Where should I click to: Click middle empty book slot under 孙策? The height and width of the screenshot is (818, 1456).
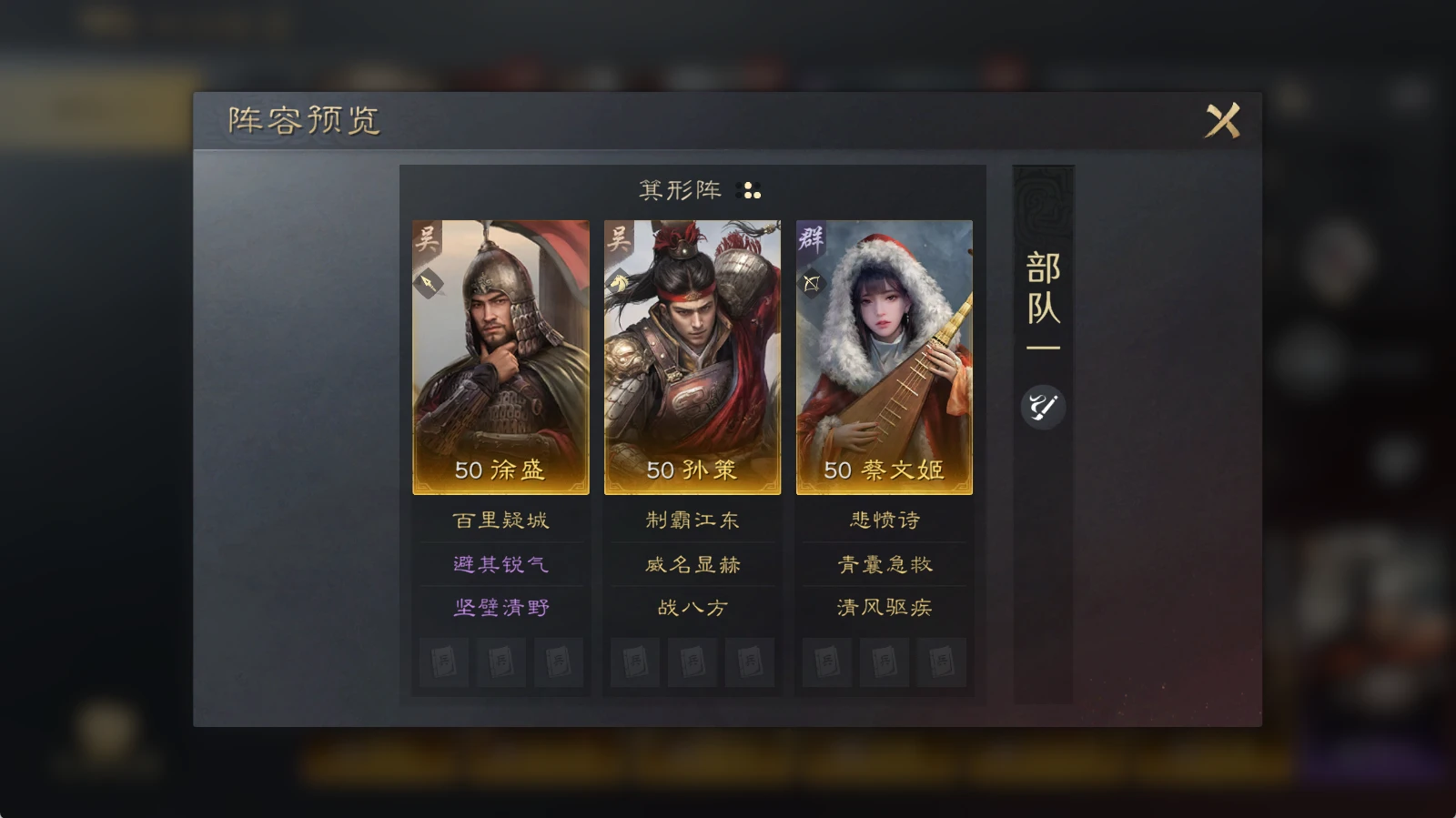[x=693, y=661]
